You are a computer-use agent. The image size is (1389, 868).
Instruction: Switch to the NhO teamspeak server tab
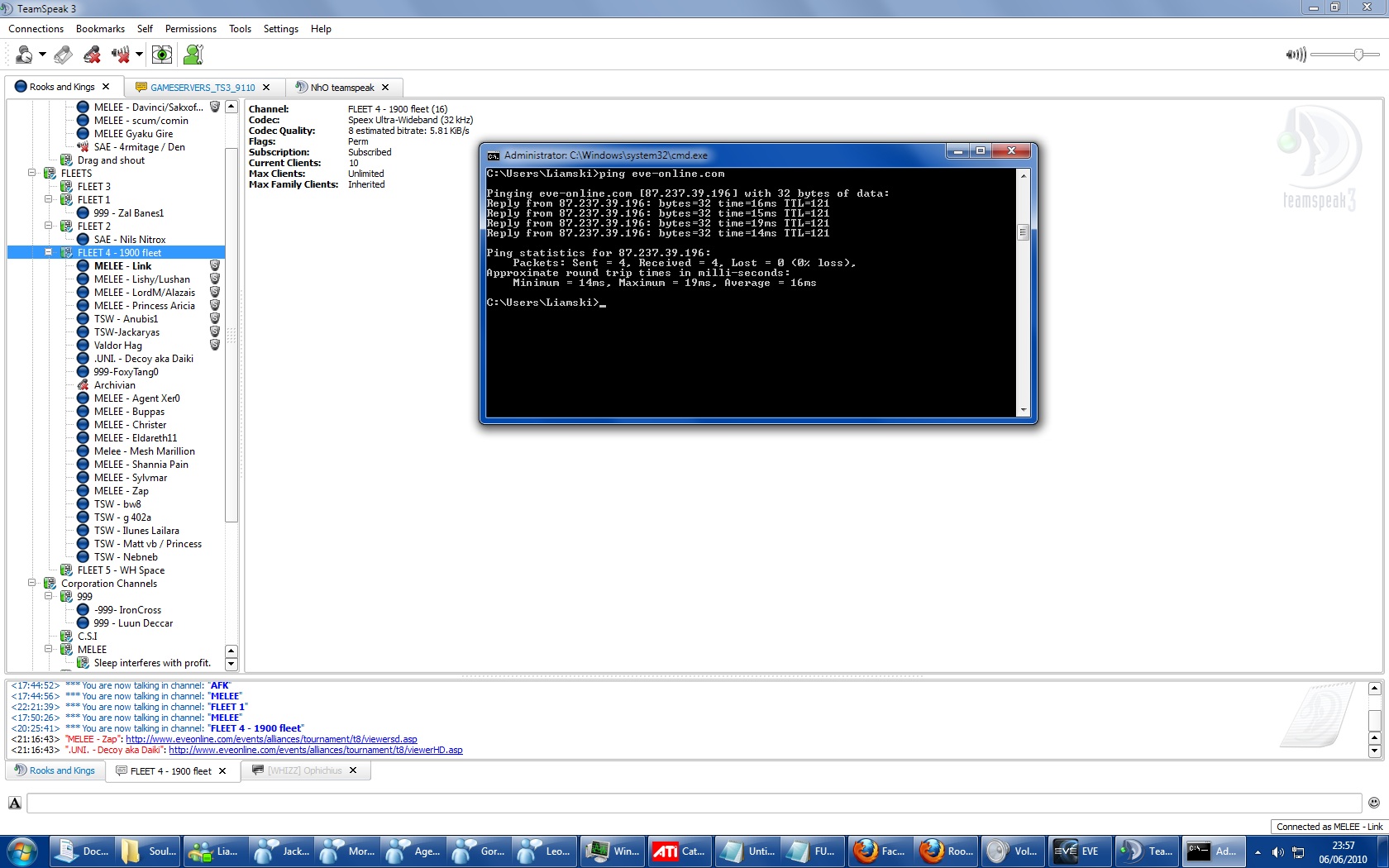pyautogui.click(x=342, y=88)
